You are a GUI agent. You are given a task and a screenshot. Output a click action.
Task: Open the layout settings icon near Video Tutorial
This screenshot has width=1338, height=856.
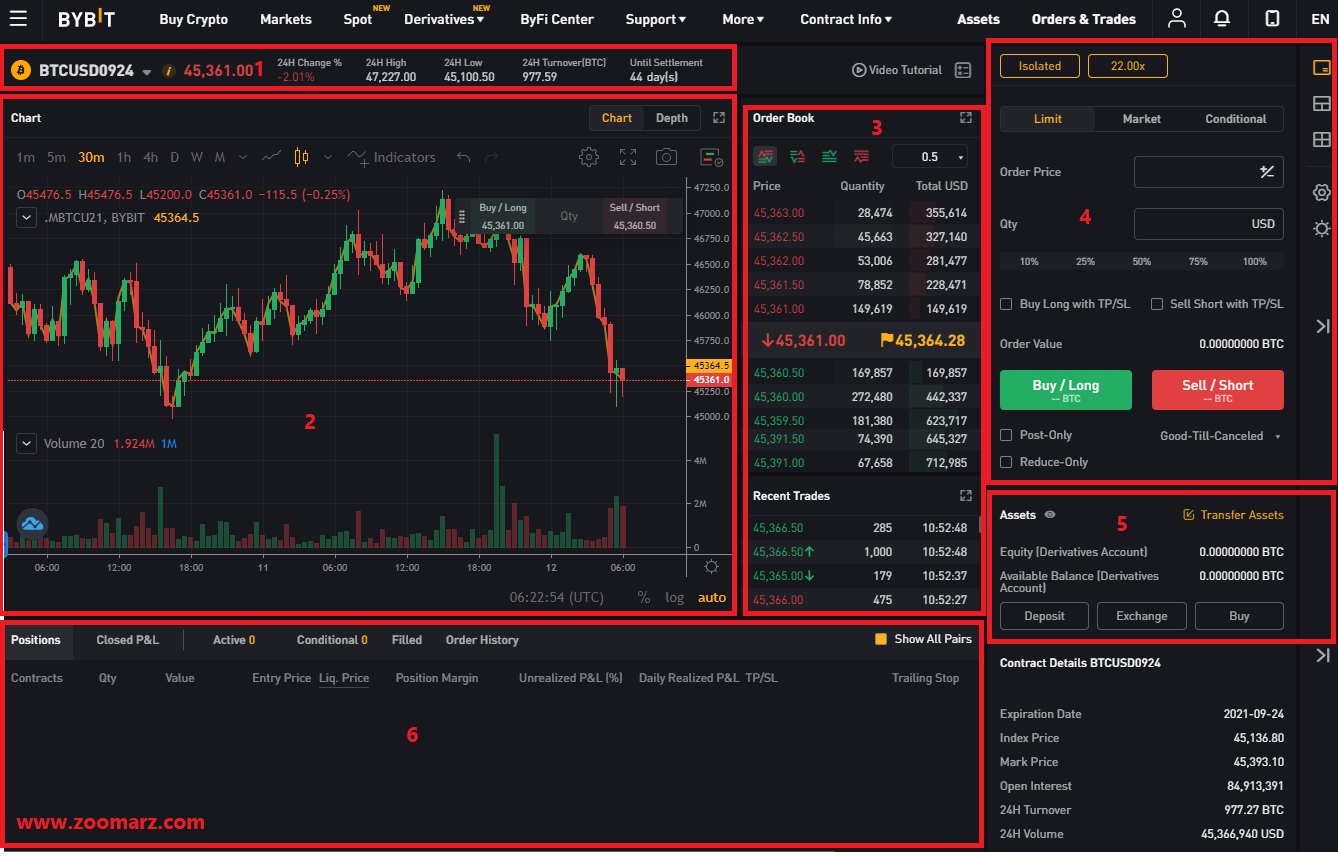coord(963,70)
